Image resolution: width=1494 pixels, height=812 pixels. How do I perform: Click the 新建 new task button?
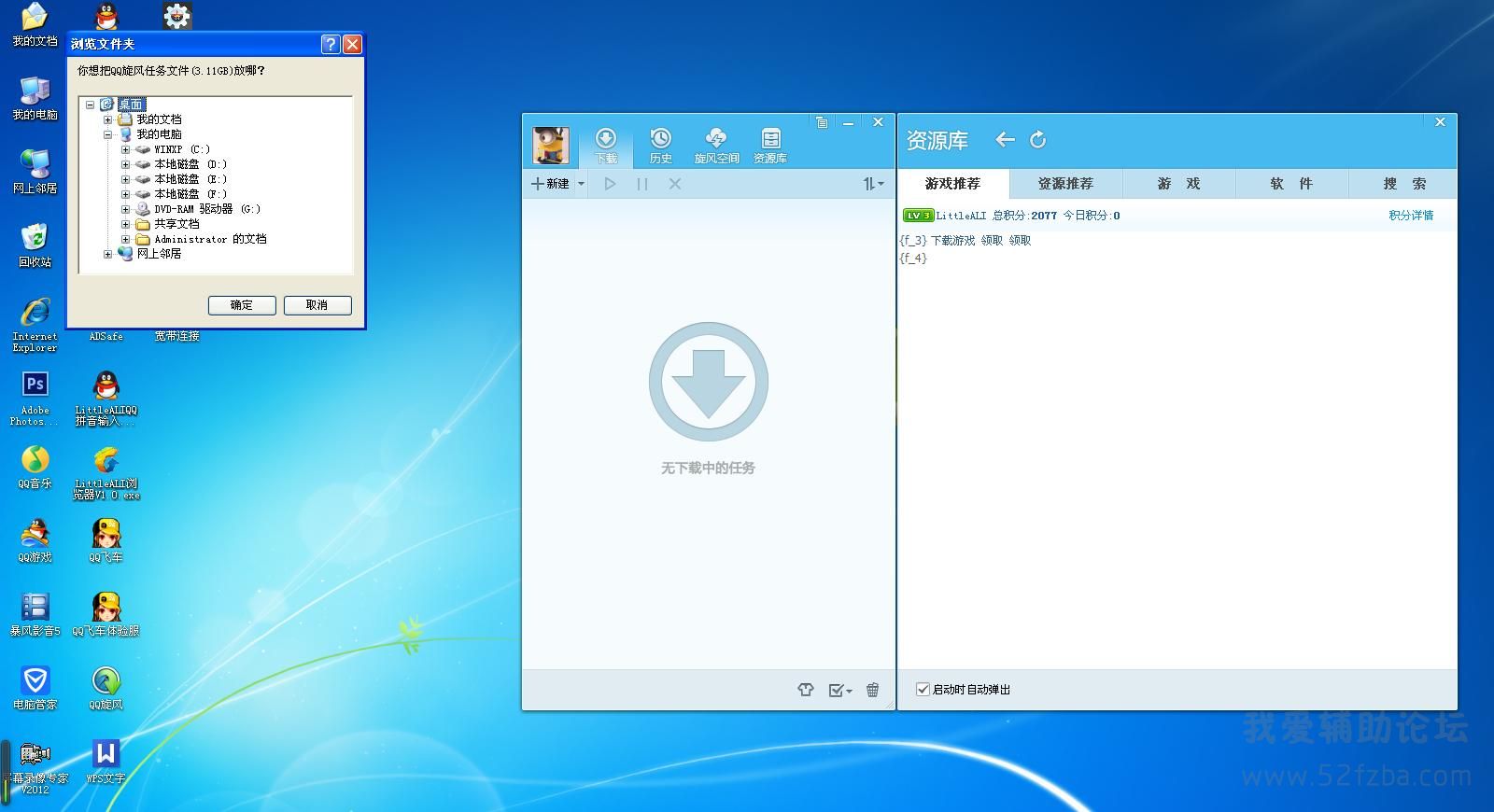(550, 184)
